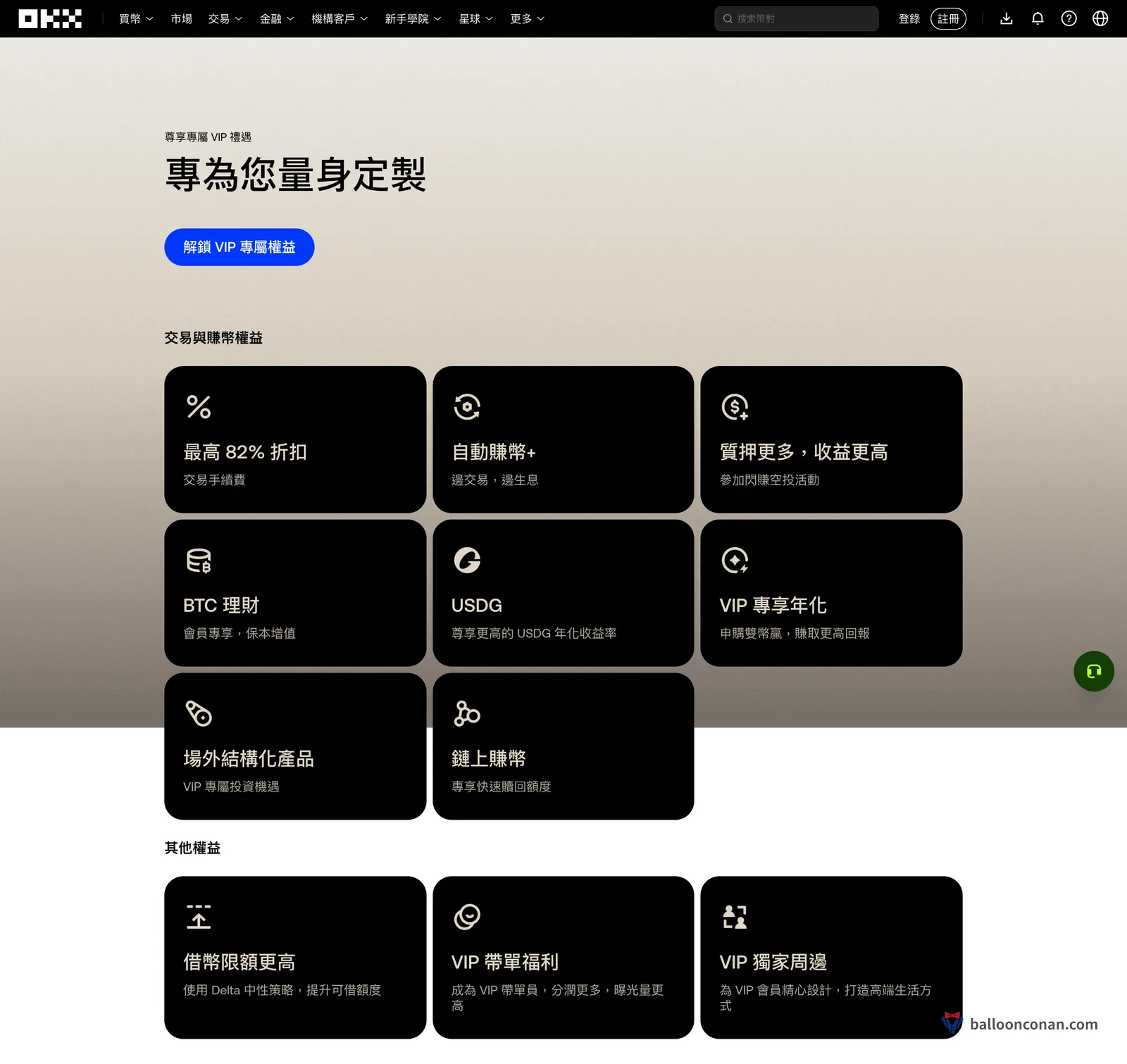
Task: Click the 解鎖 VIP 專屬權益 button
Action: pos(239,247)
